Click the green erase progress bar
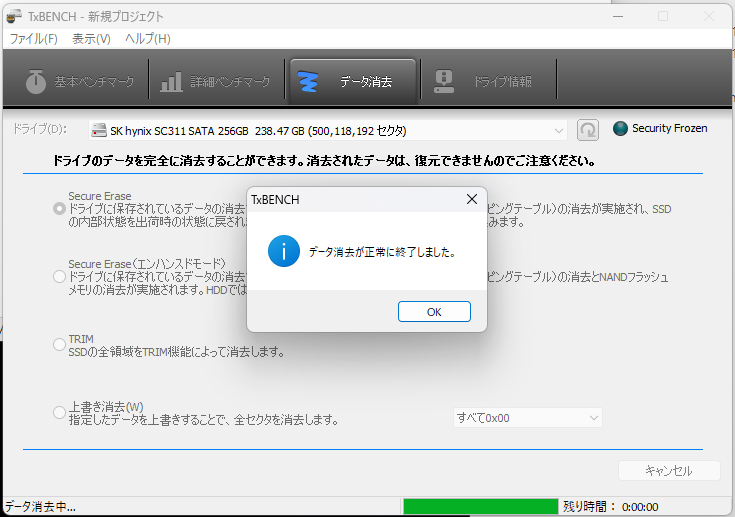This screenshot has height=517, width=735. click(x=479, y=507)
